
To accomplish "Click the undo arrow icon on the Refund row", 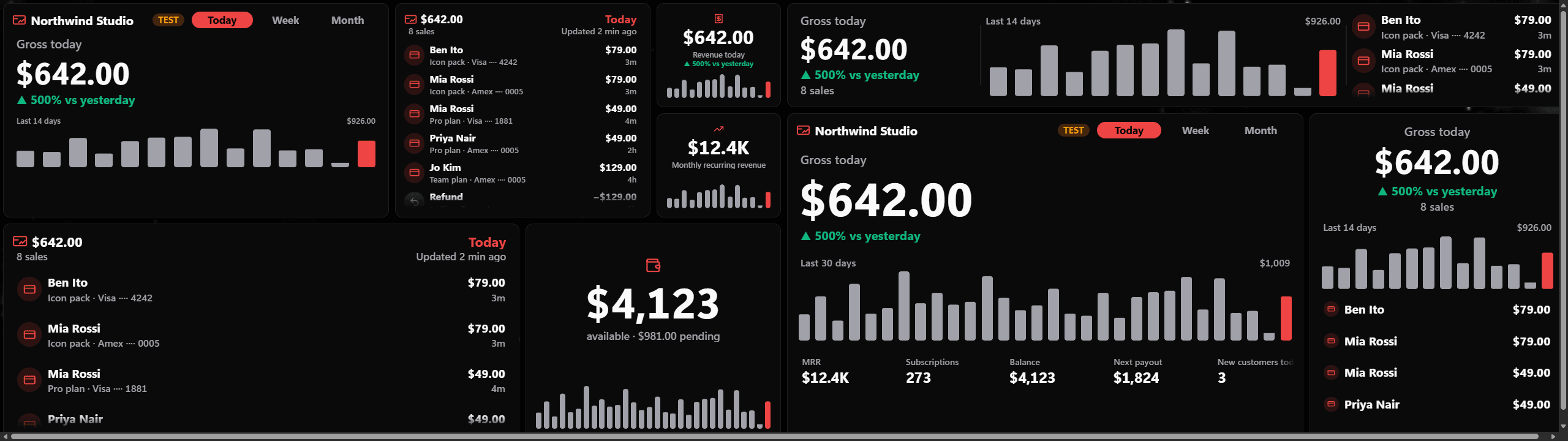I will click(414, 201).
